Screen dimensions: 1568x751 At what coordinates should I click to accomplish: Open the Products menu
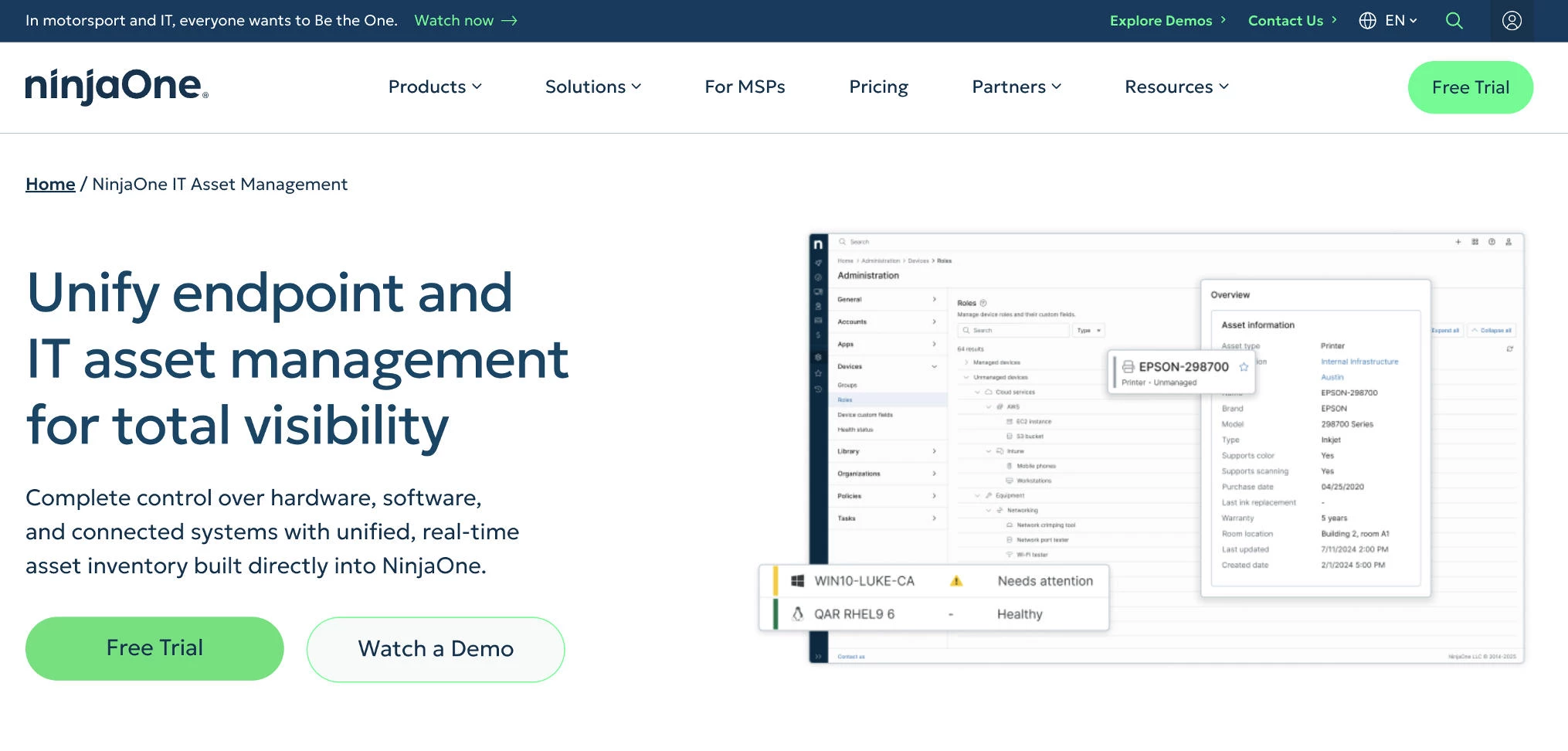click(x=435, y=87)
